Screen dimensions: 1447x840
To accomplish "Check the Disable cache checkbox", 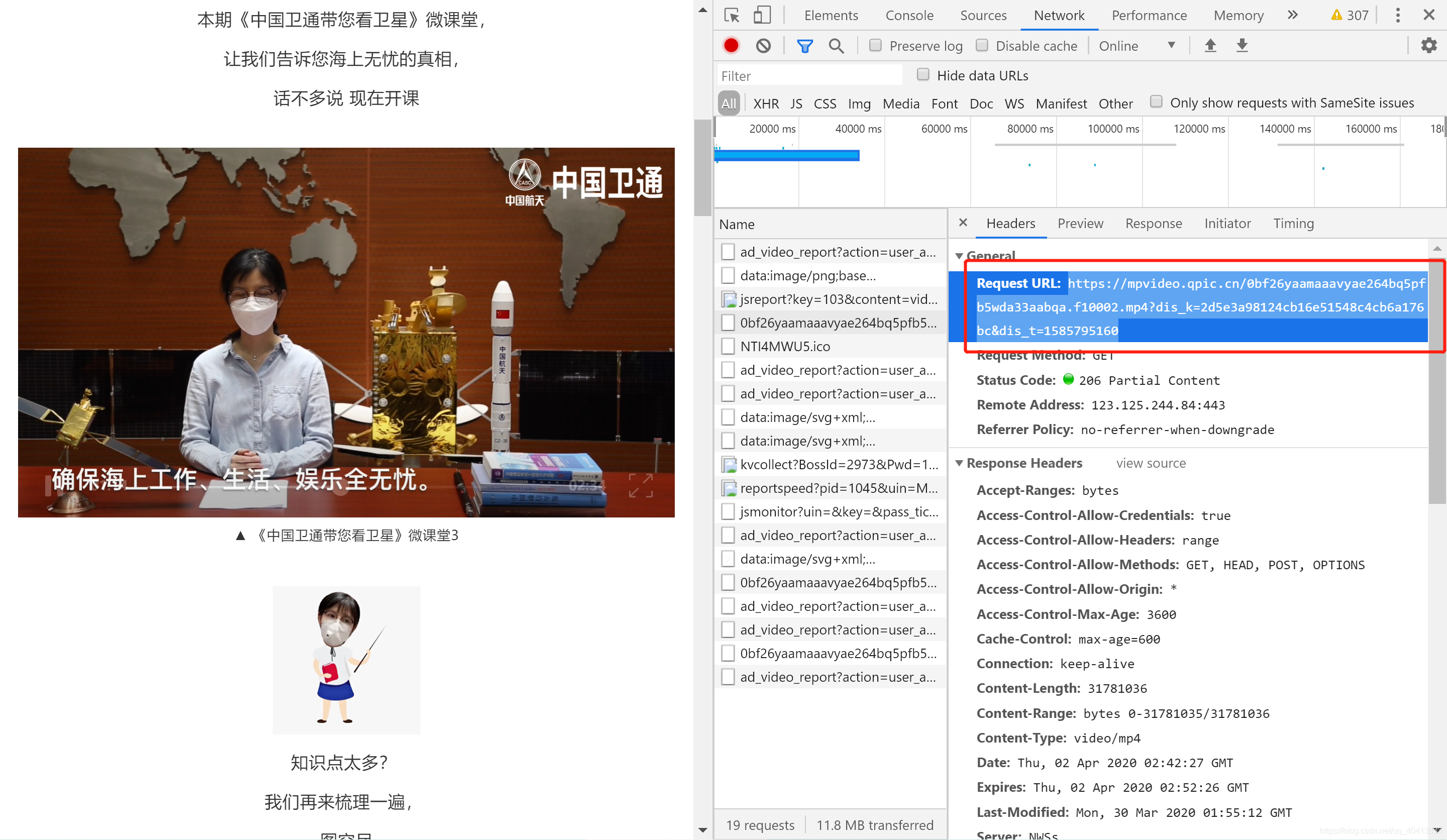I will click(982, 45).
